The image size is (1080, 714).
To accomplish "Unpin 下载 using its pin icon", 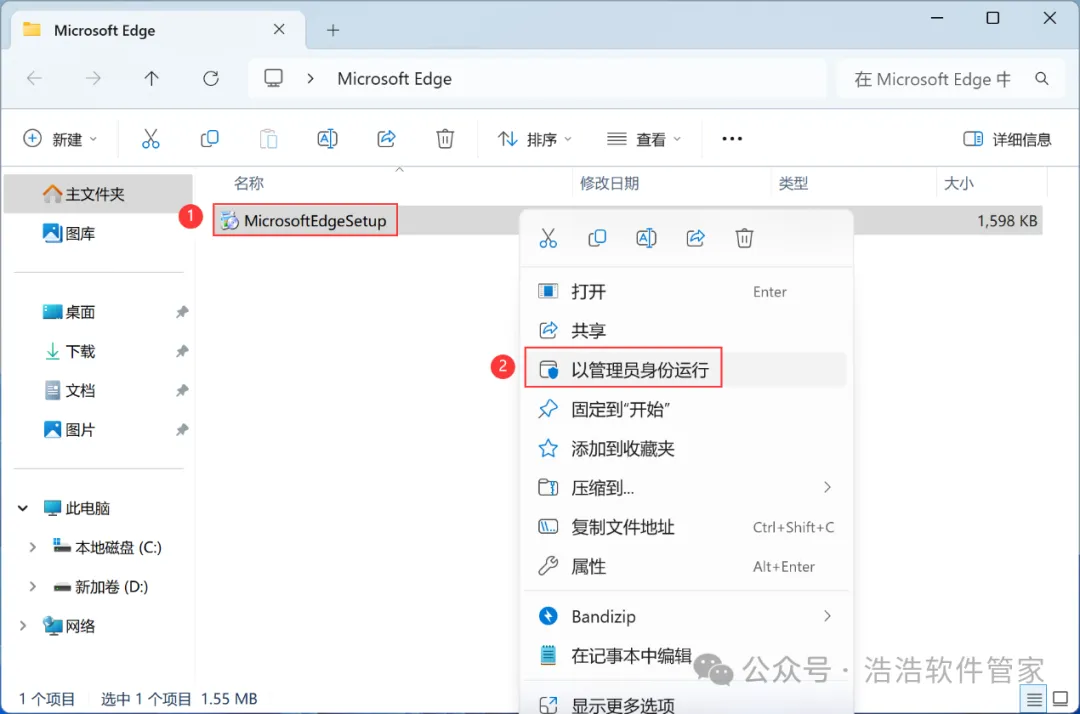I will coord(182,351).
